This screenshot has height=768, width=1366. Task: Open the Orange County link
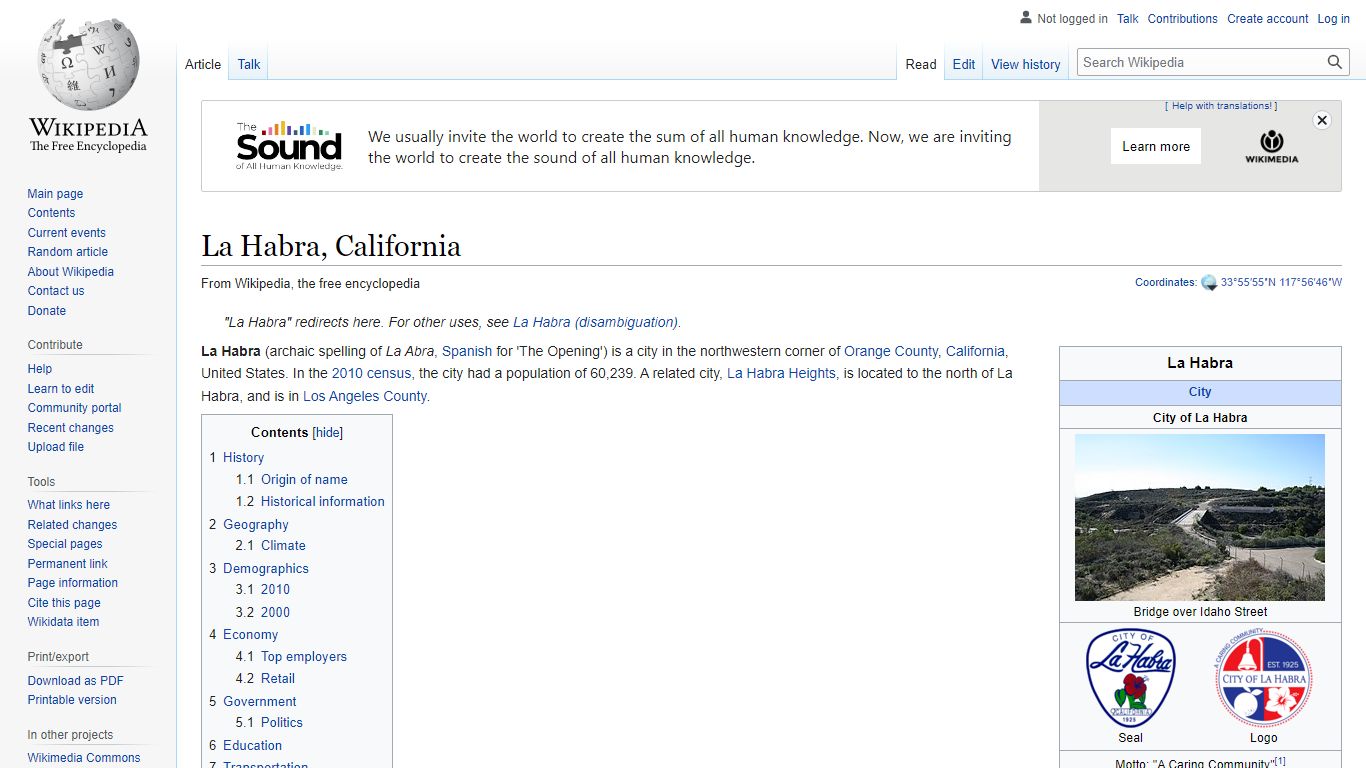891,351
